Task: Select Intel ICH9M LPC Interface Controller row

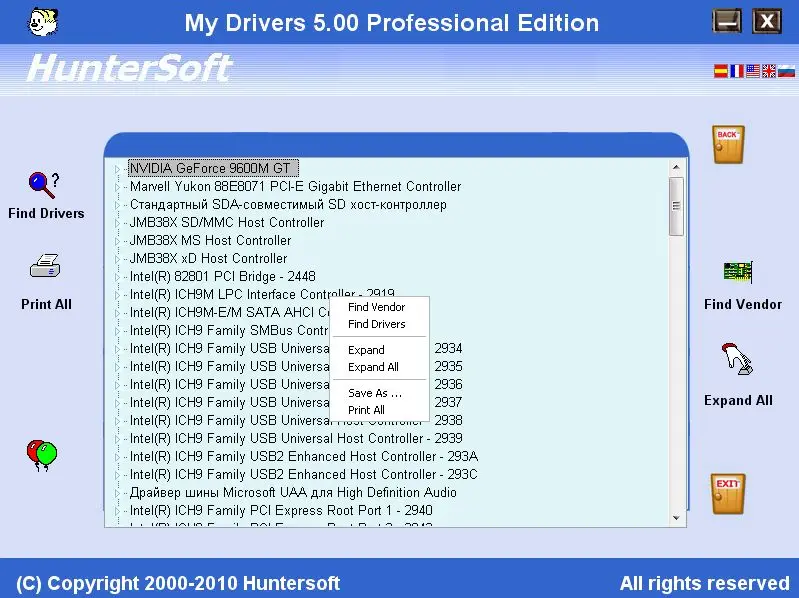Action: [262, 294]
